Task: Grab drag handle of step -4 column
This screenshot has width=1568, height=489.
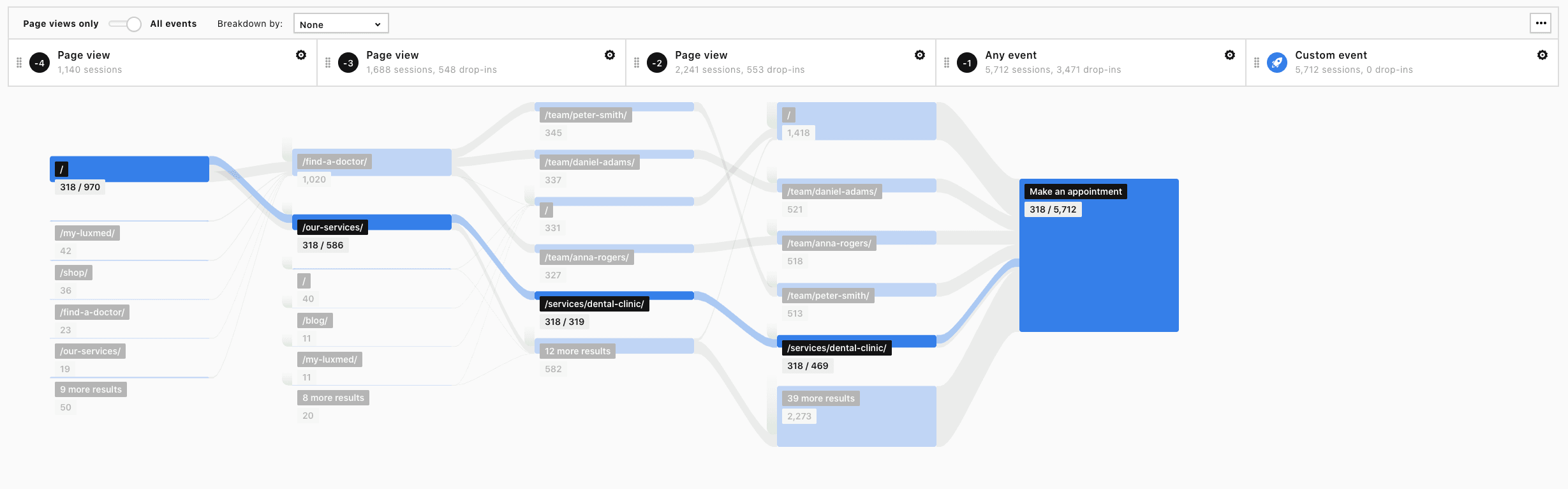Action: click(x=19, y=63)
